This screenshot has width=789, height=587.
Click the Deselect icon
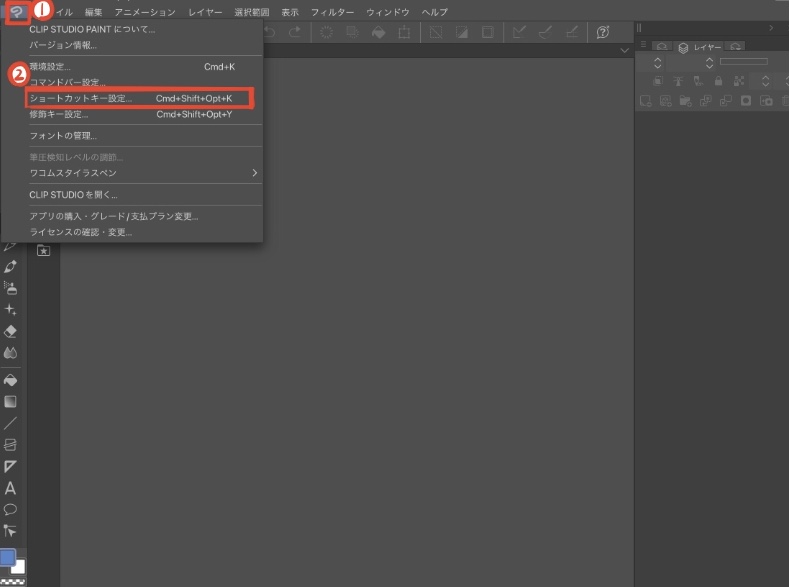[436, 33]
